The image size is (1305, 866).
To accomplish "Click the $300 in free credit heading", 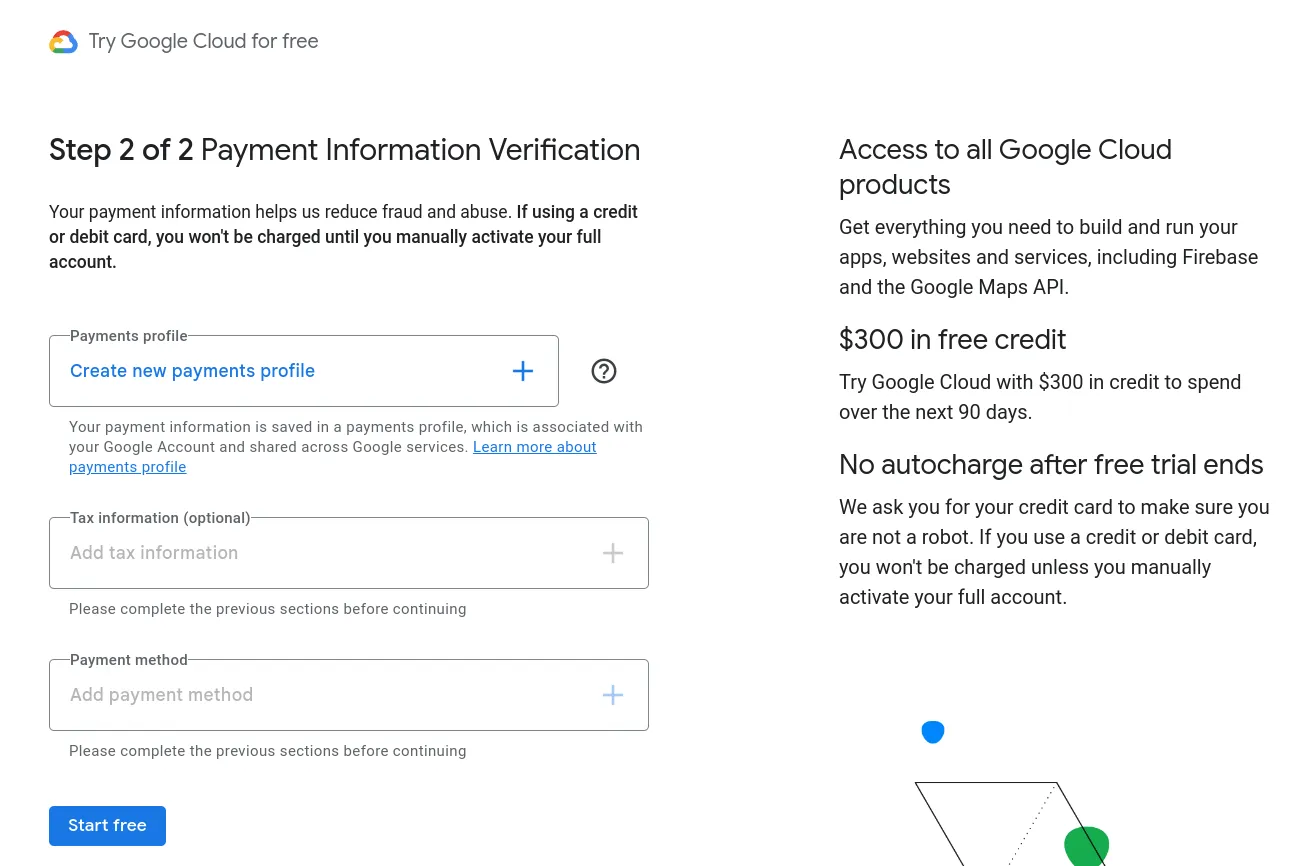I will point(953,340).
